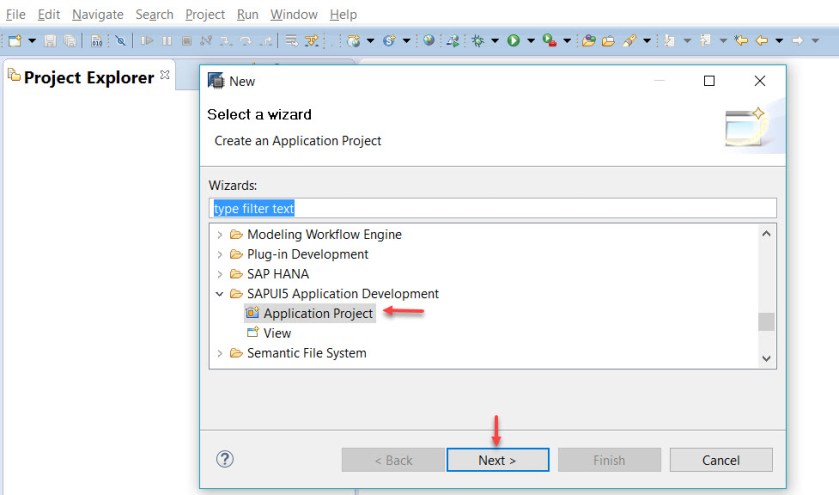Close the Project Explorer view tab

165,75
